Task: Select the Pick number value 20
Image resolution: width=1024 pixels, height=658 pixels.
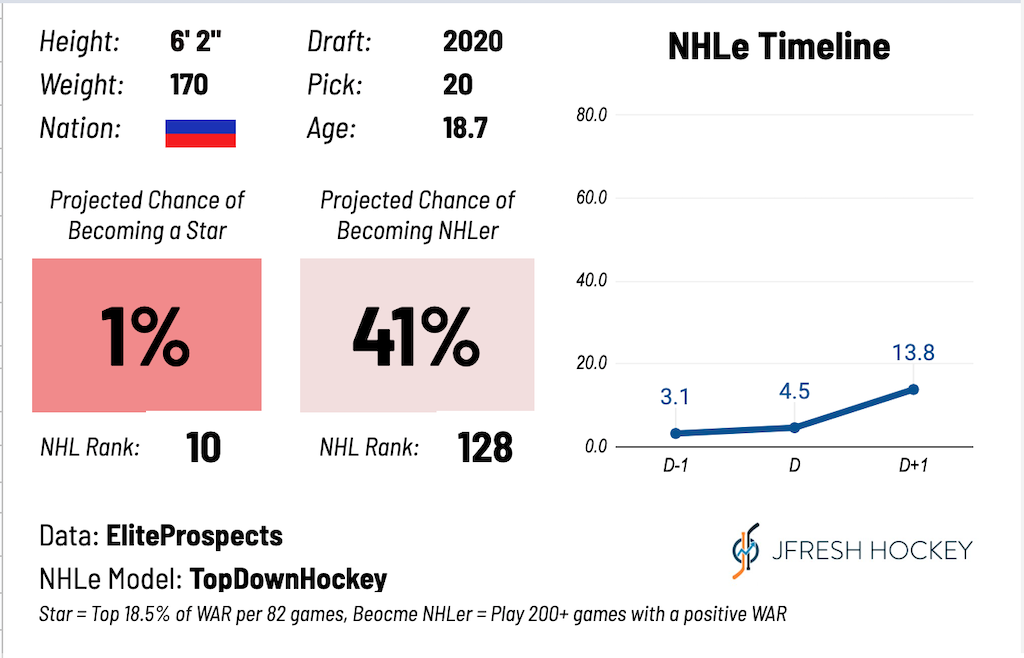Action: point(458,85)
